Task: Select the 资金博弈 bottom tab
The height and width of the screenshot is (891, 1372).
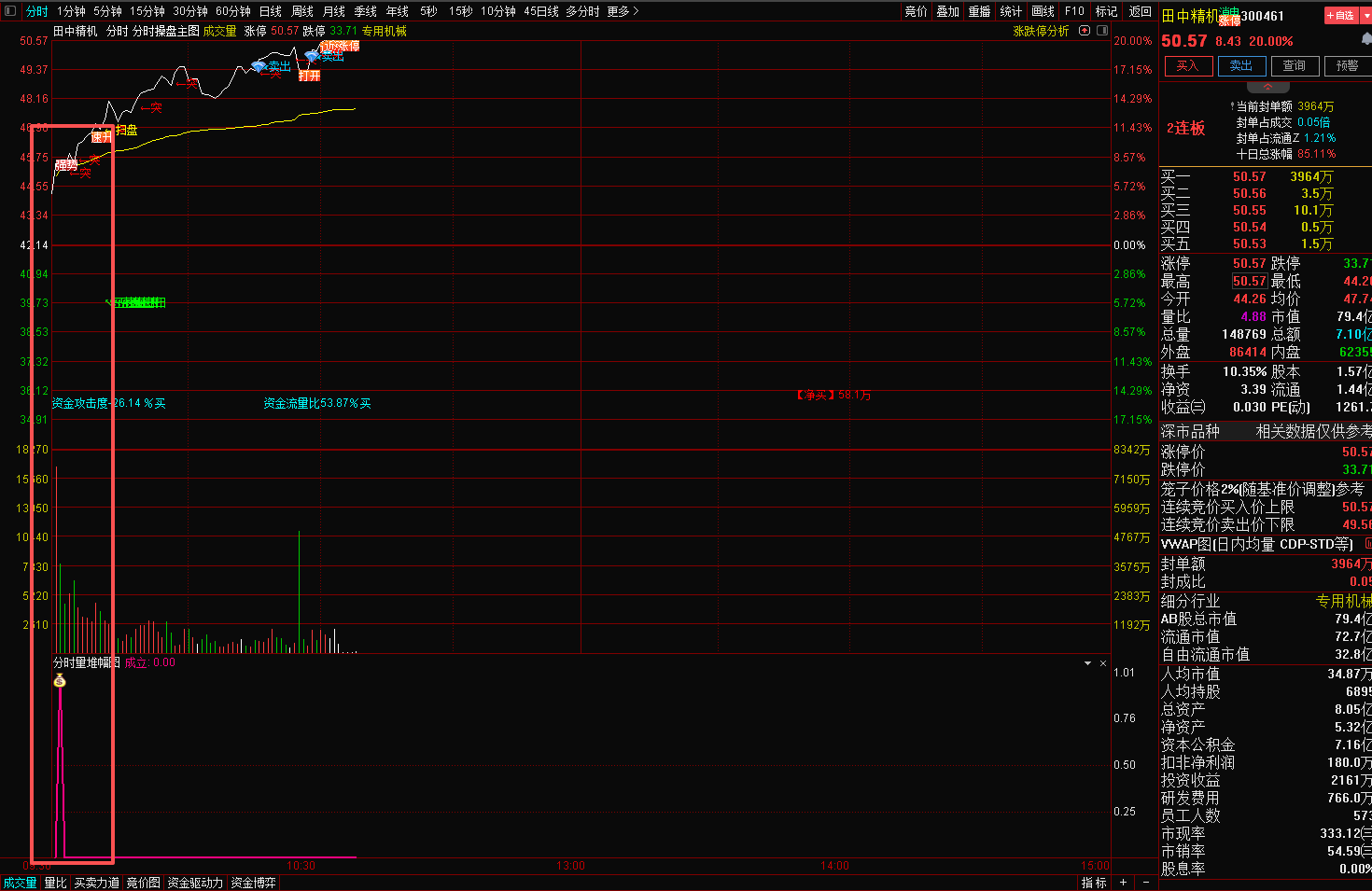Action: [253, 883]
